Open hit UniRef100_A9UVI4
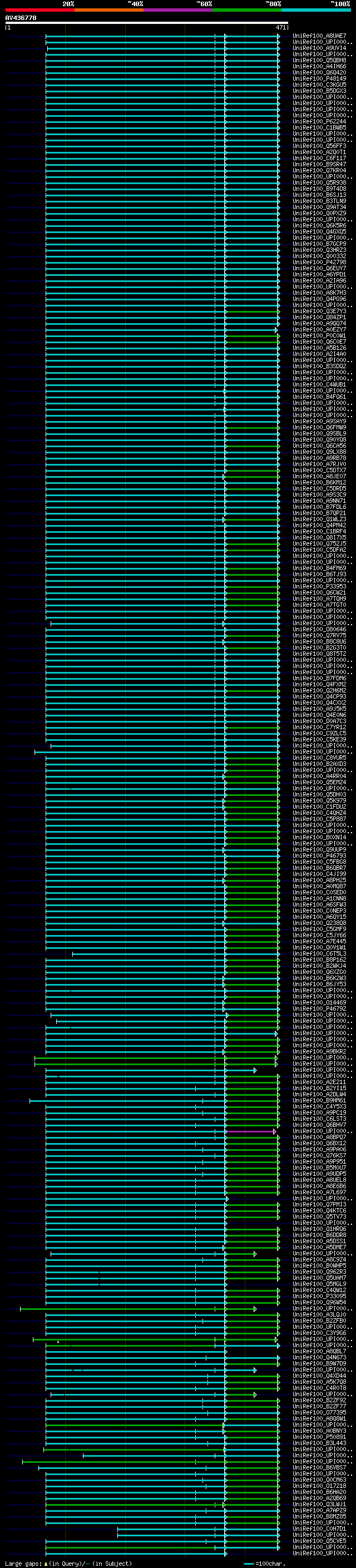Viewport: 356px width, 1568px height. coord(319,48)
